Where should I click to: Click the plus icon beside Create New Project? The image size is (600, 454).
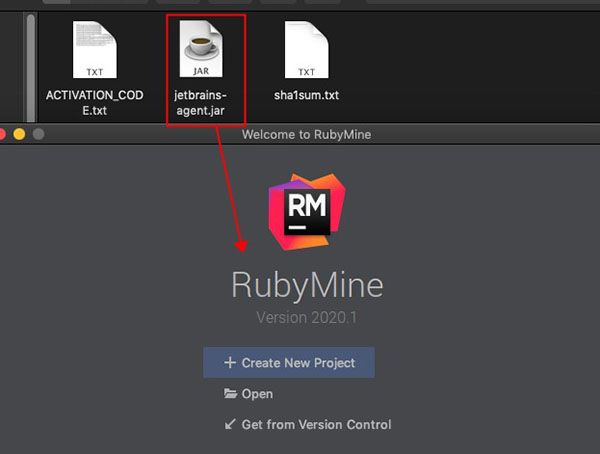(230, 363)
